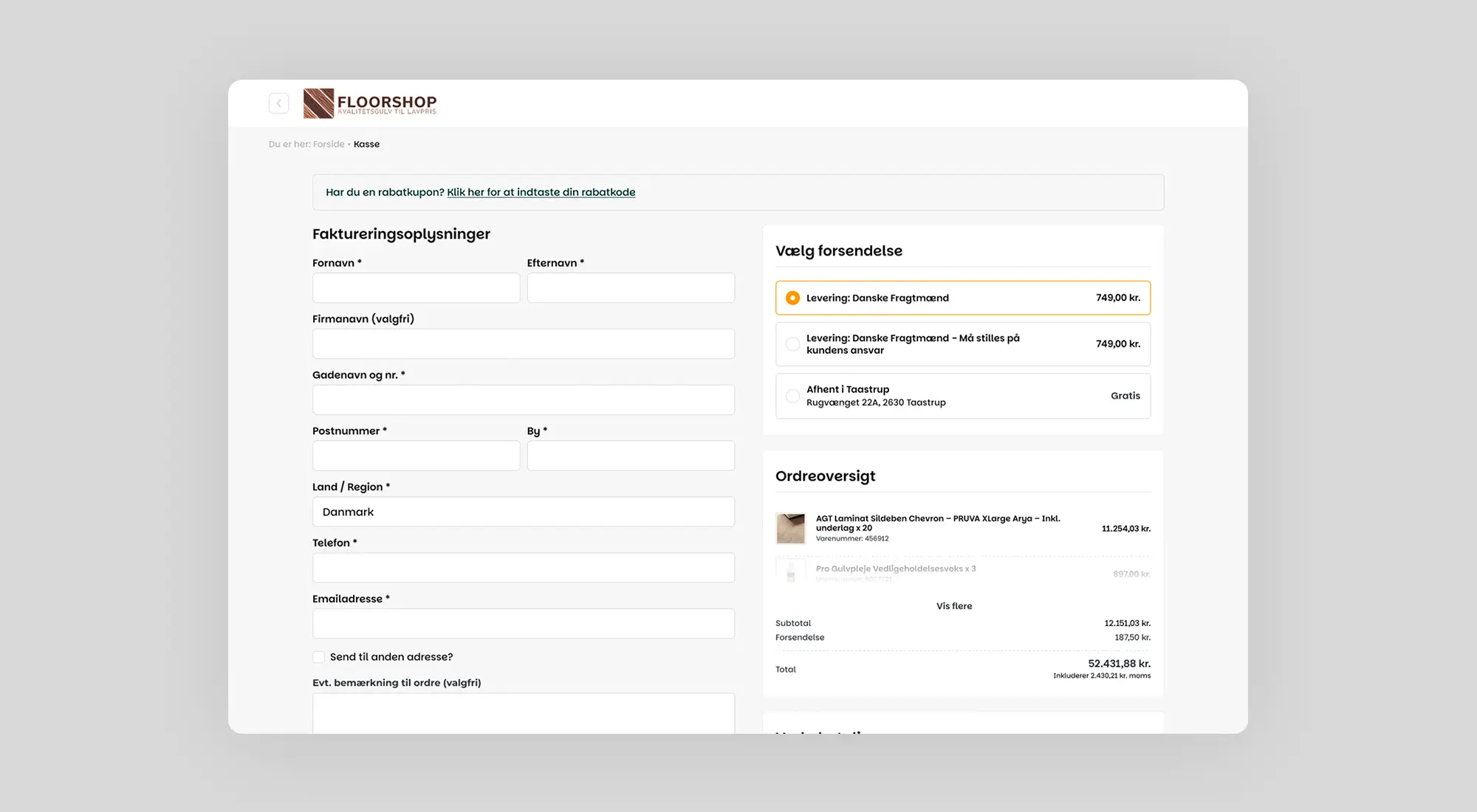Image resolution: width=1477 pixels, height=812 pixels.
Task: Focus the Fornavn input field
Action: click(416, 288)
